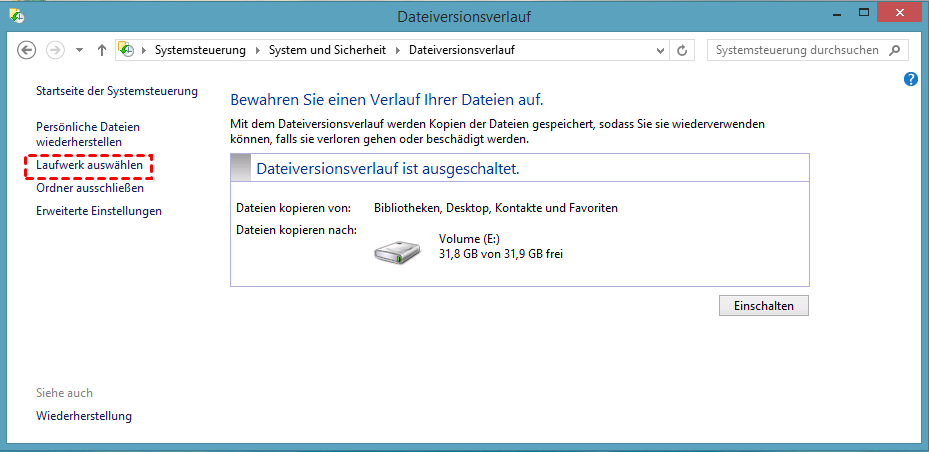Click the Dateiversionsverlauf title bar icon
The width and height of the screenshot is (929, 452).
click(17, 16)
